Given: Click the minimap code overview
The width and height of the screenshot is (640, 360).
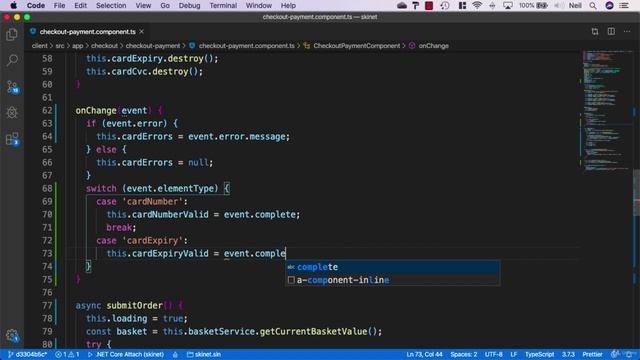Looking at the screenshot, I should point(607,110).
